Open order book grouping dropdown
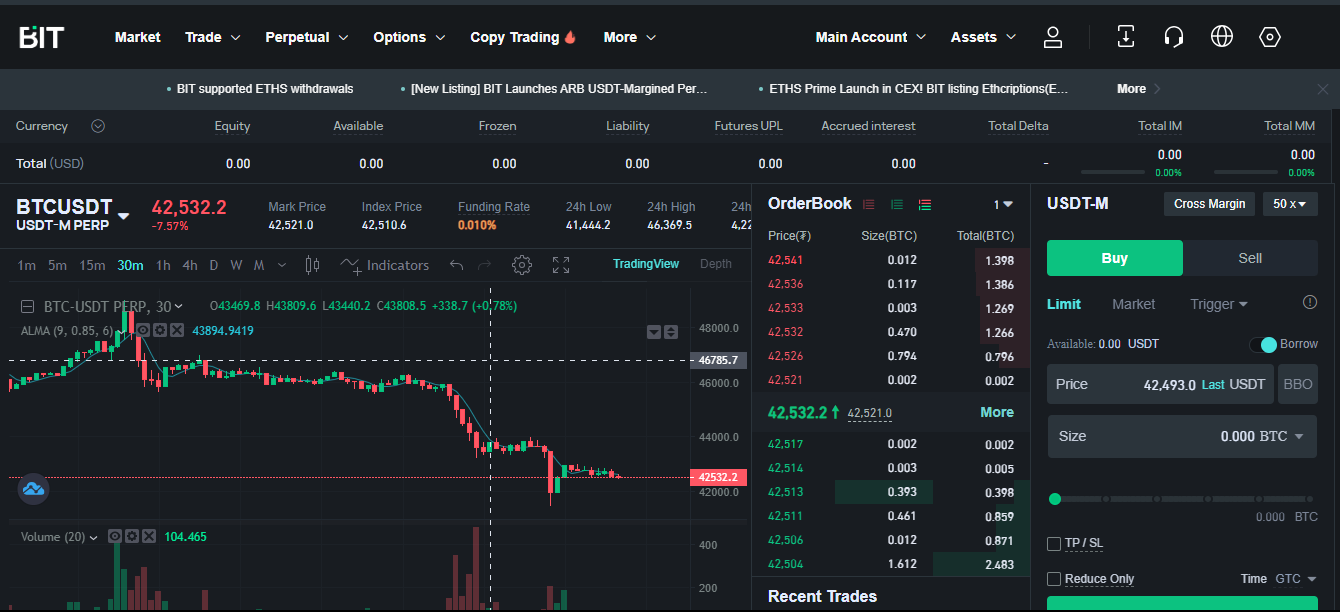The height and width of the screenshot is (612, 1340). pos(1003,204)
